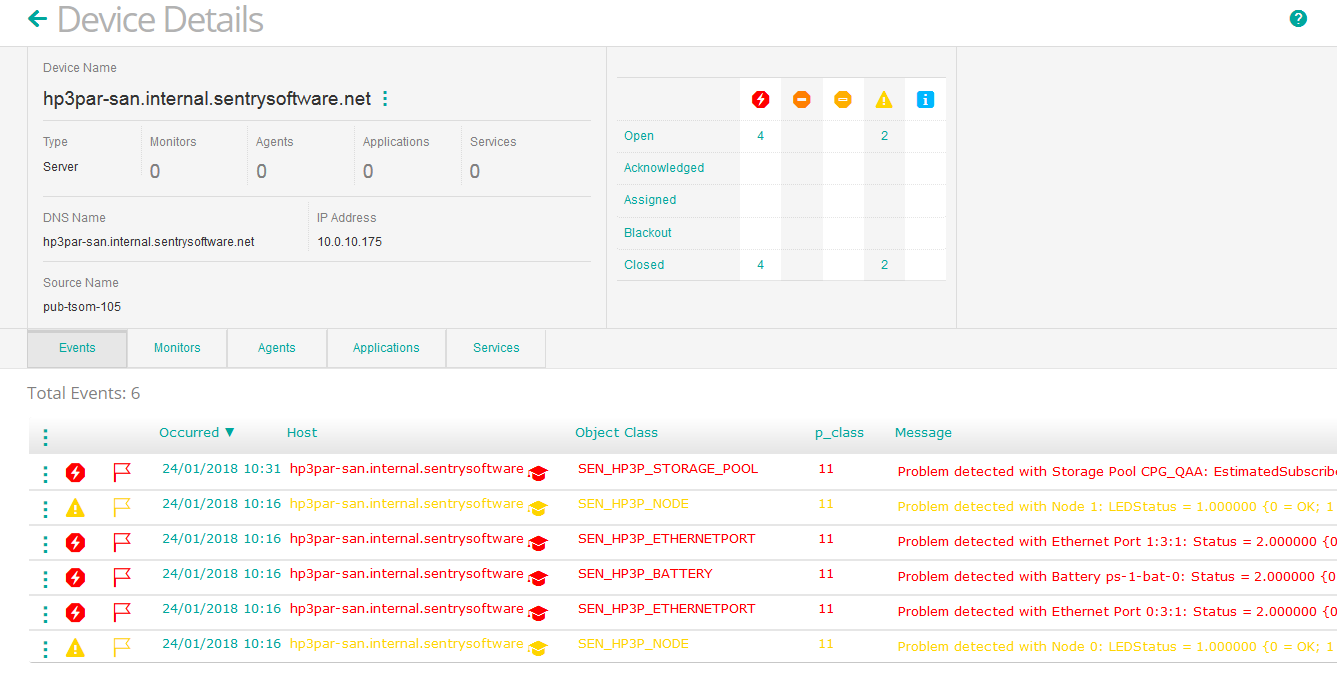Image resolution: width=1337 pixels, height=673 pixels.
Task: Toggle the flag on the SEN_HP3P_BATTERY event
Action: click(122, 575)
